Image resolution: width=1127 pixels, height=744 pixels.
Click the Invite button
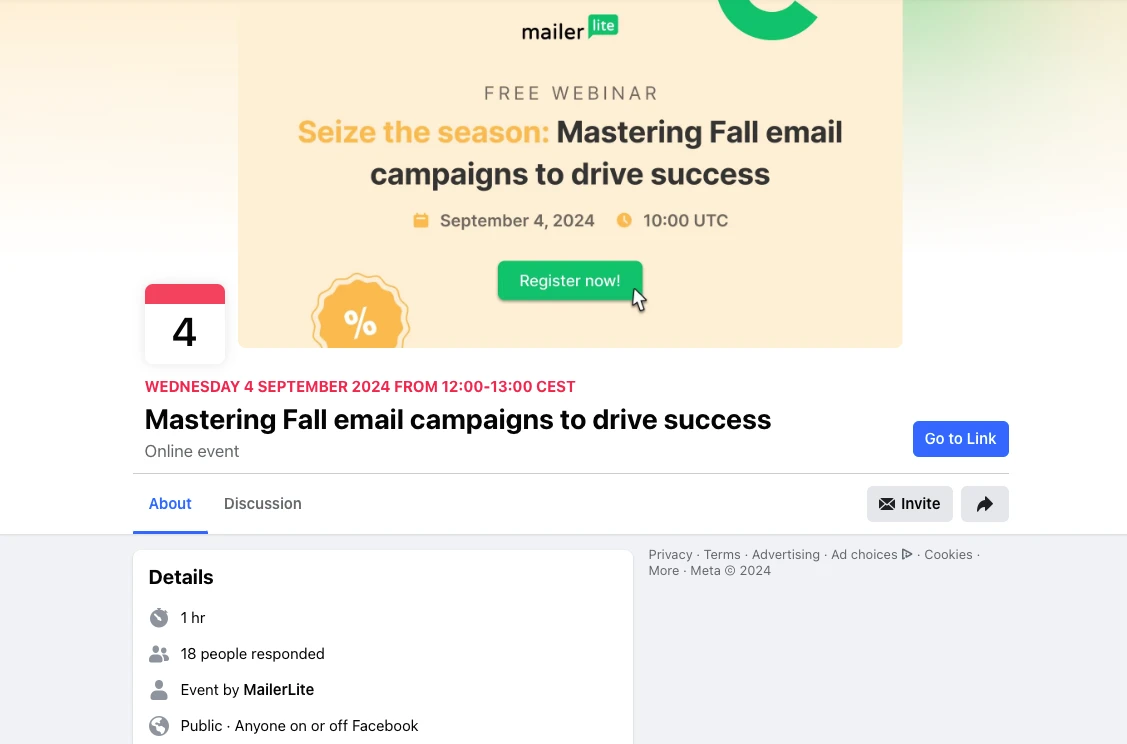click(x=909, y=504)
